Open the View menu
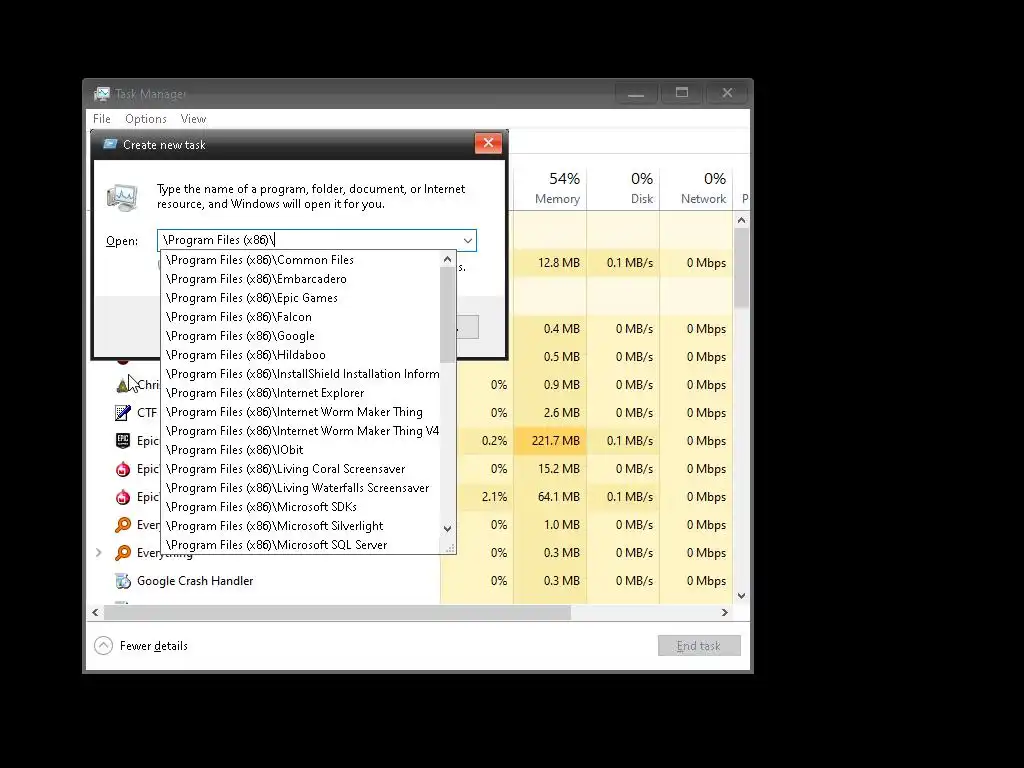The height and width of the screenshot is (768, 1024). [193, 119]
